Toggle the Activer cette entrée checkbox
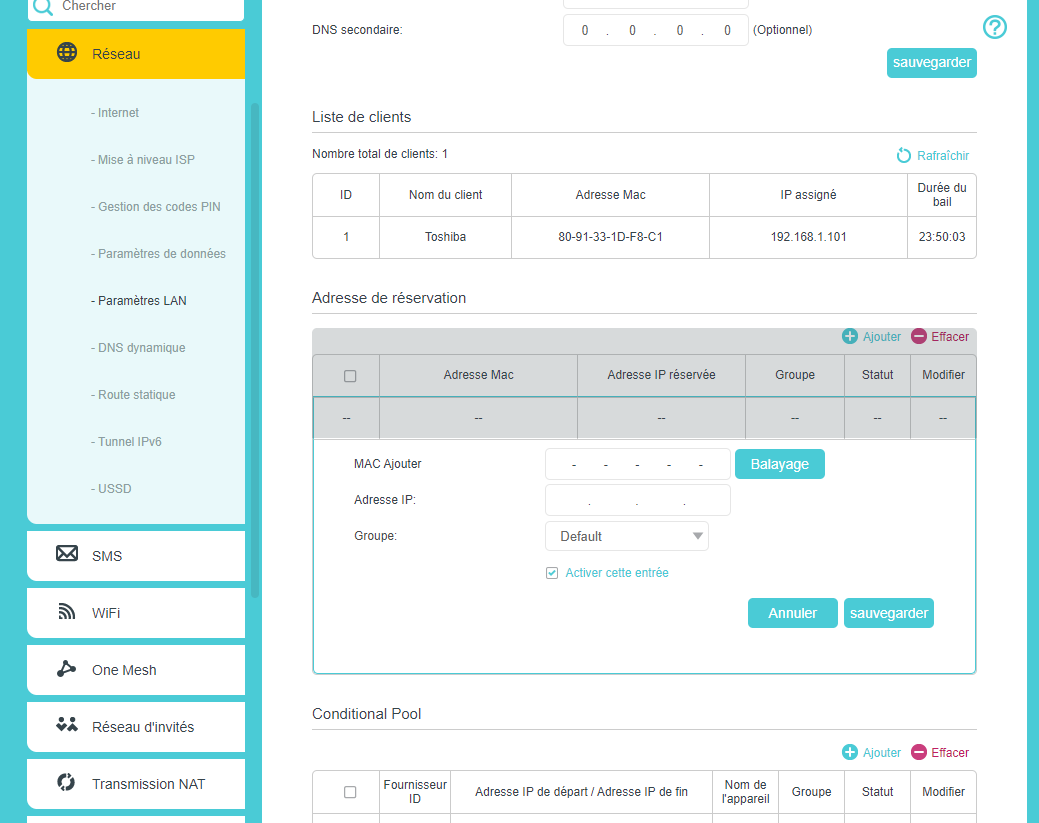This screenshot has height=823, width=1039. click(552, 573)
